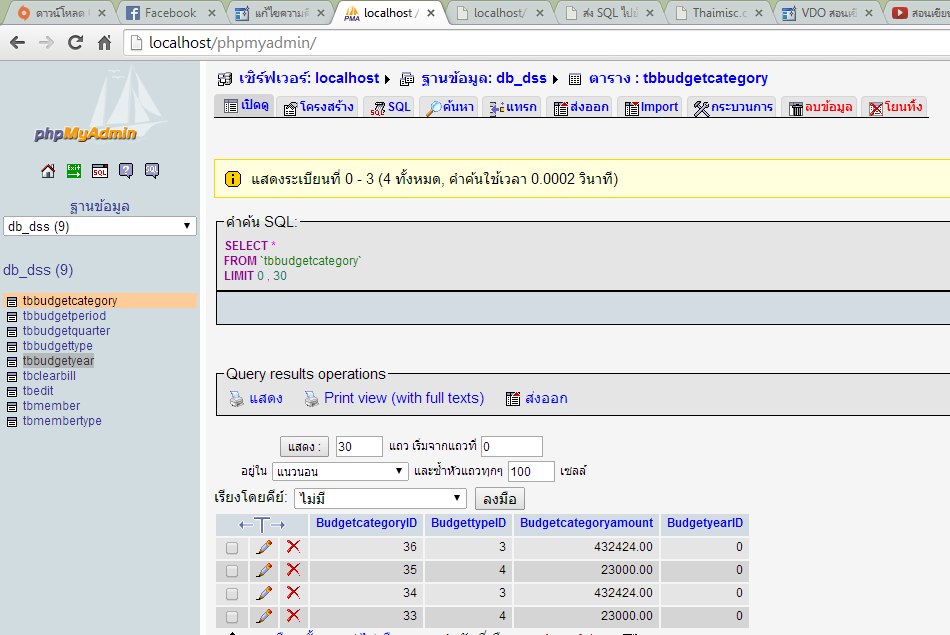Check the checkbox for row 35
Screen dimensions: 950x635
tap(232, 571)
